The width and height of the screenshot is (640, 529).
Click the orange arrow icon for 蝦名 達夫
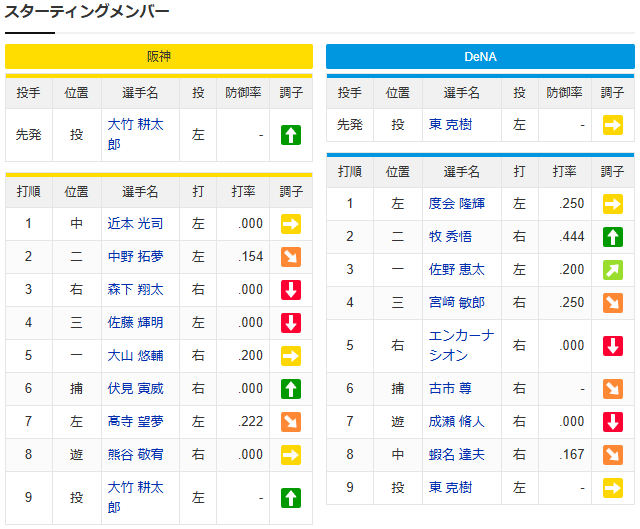[613, 455]
